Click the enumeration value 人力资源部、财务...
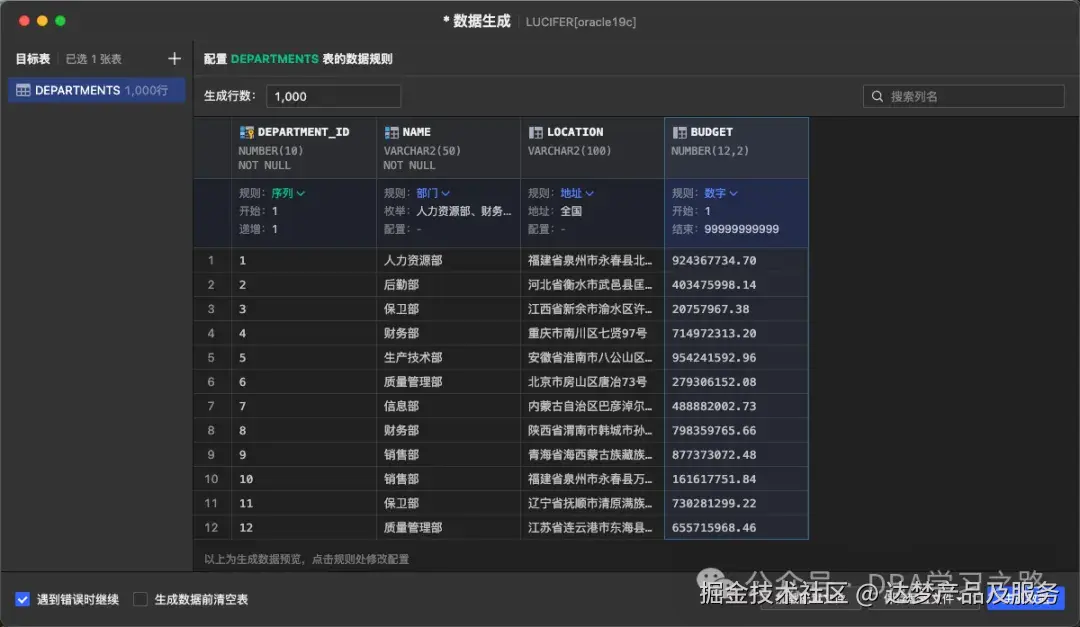 point(463,211)
